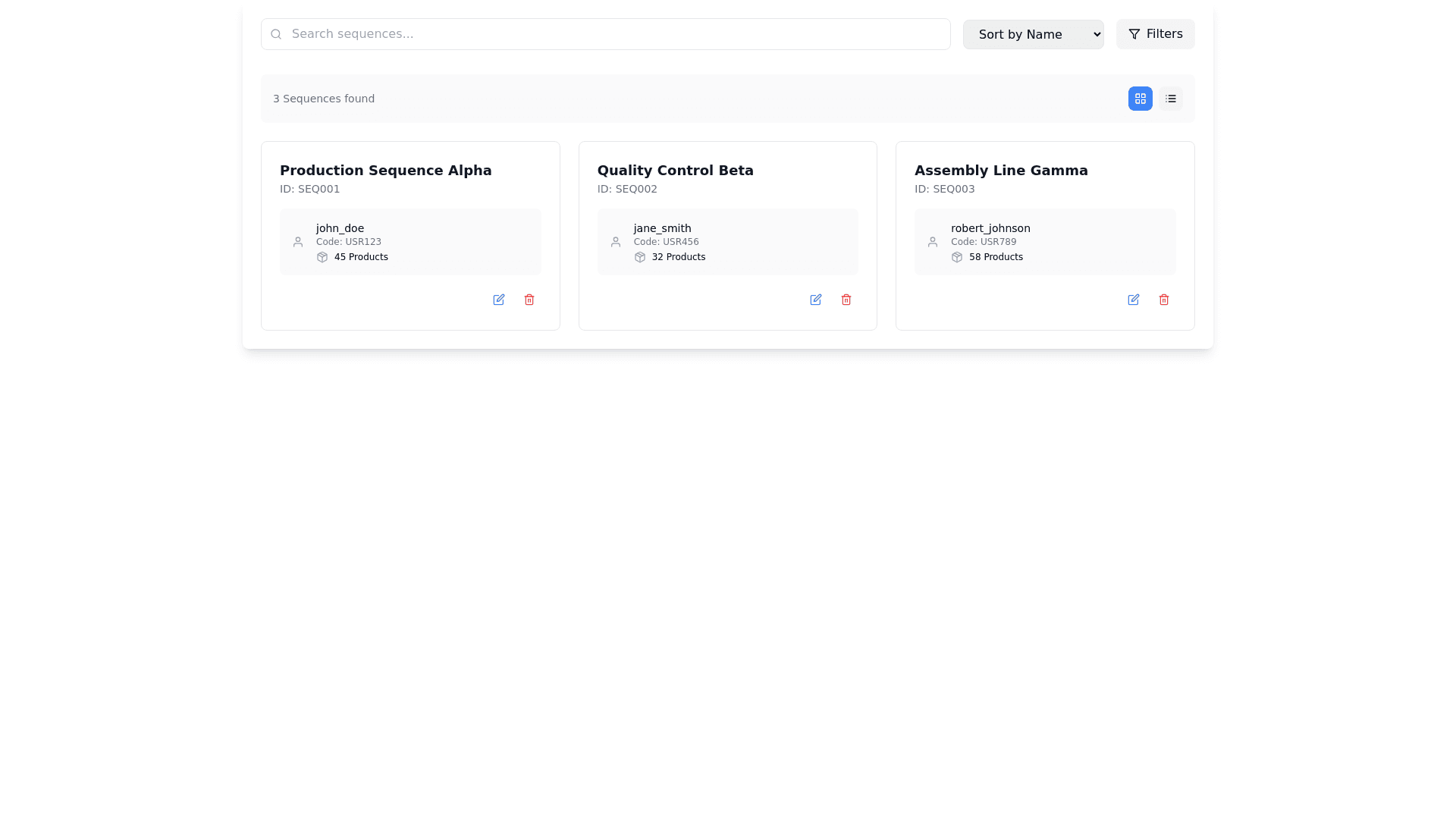Select robert_johnson user info block
This screenshot has height=819, width=1456.
pos(1044,242)
